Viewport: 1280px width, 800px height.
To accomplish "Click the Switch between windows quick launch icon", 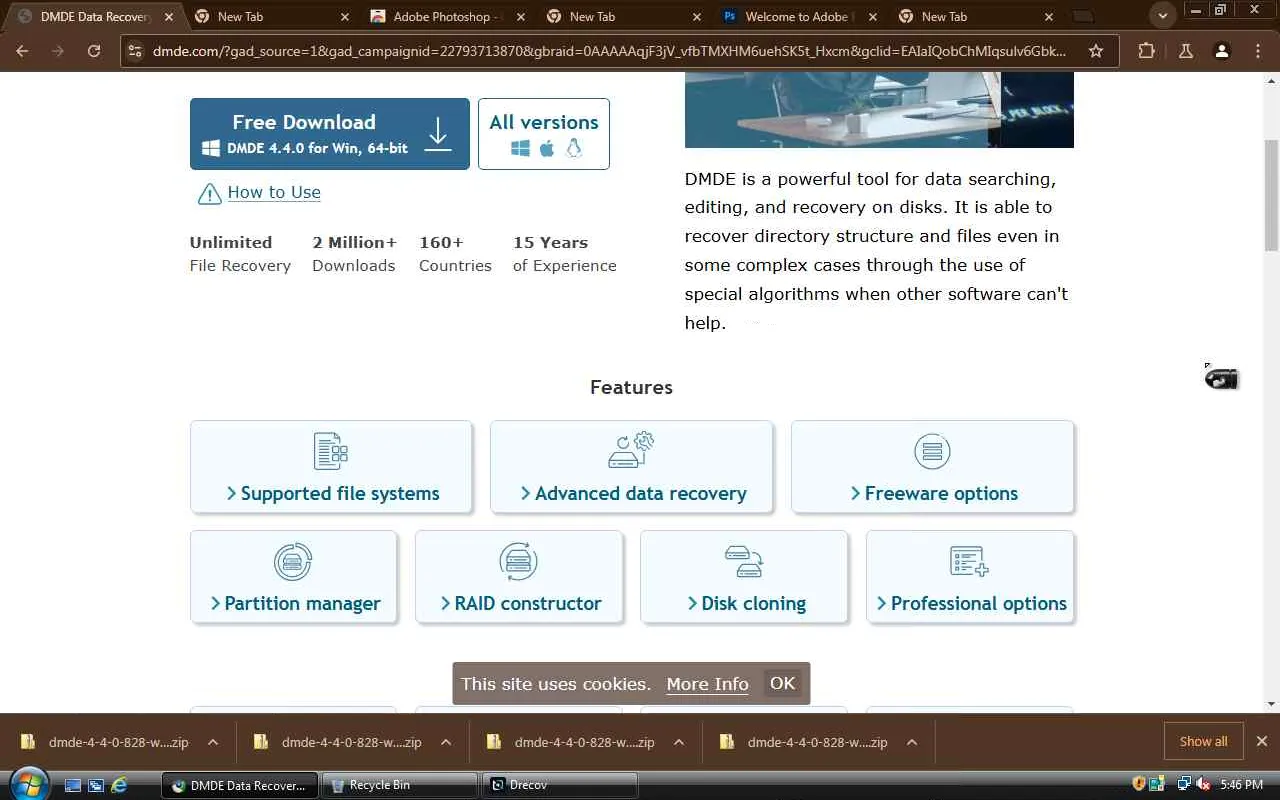I will tap(96, 785).
